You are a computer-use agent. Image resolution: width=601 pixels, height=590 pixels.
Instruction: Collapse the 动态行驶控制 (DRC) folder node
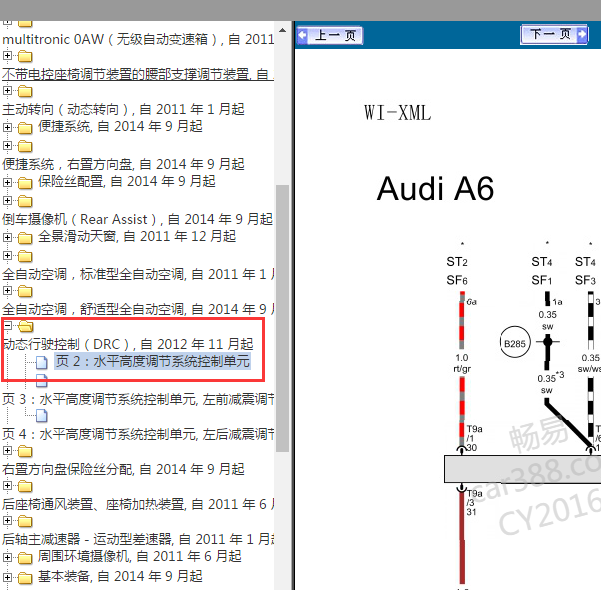click(x=7, y=326)
